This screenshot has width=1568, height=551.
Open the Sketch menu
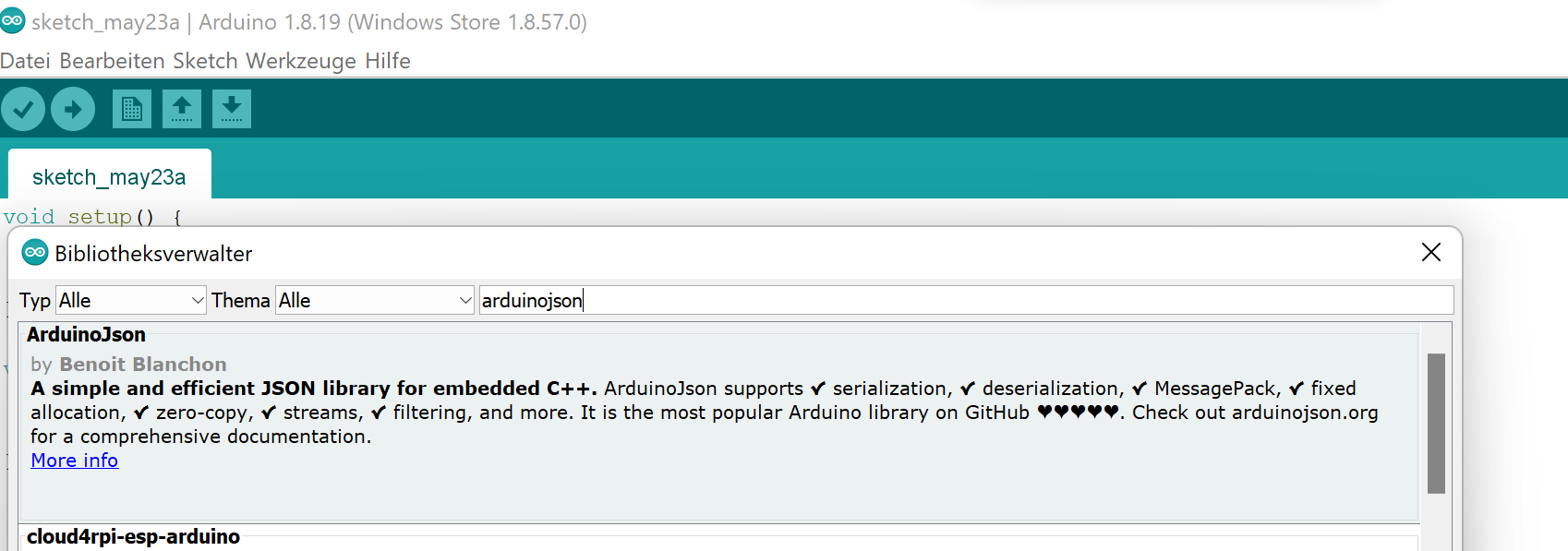click(x=206, y=61)
